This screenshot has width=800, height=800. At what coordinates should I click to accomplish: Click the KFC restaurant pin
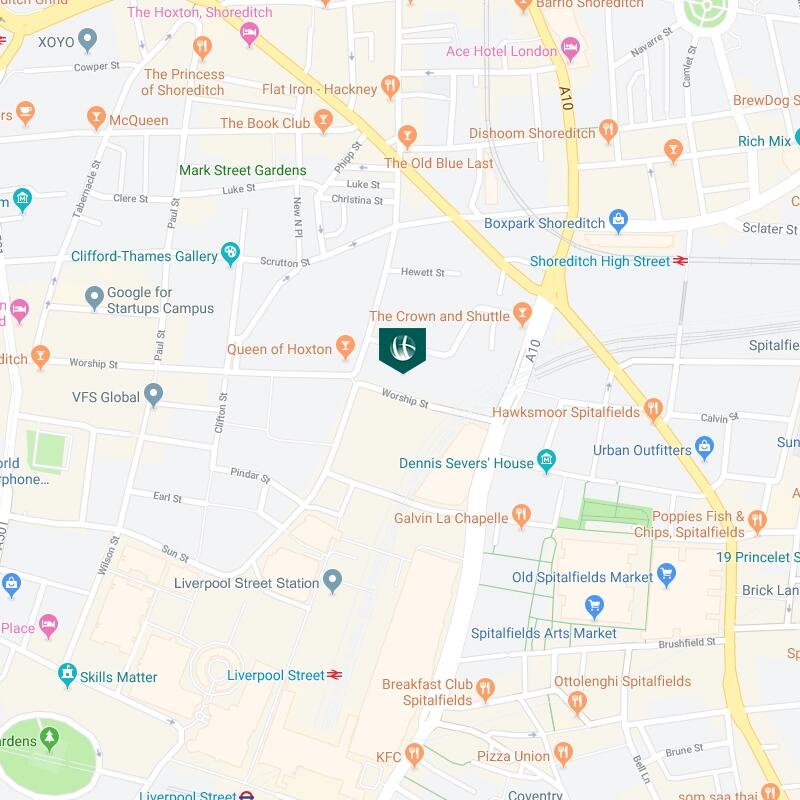(414, 755)
